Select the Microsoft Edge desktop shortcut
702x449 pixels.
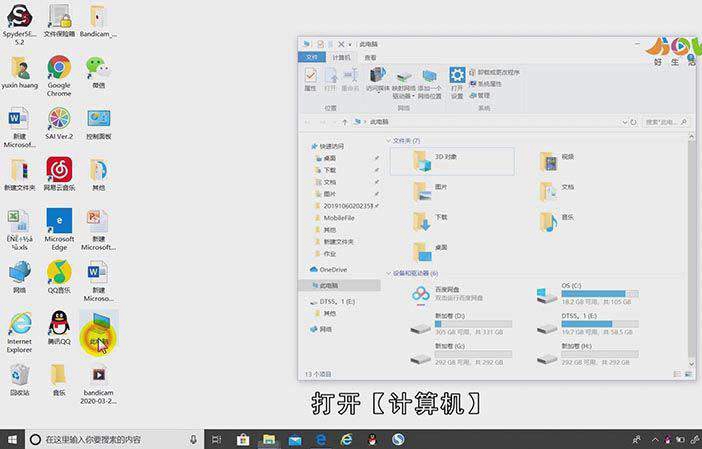(59, 229)
